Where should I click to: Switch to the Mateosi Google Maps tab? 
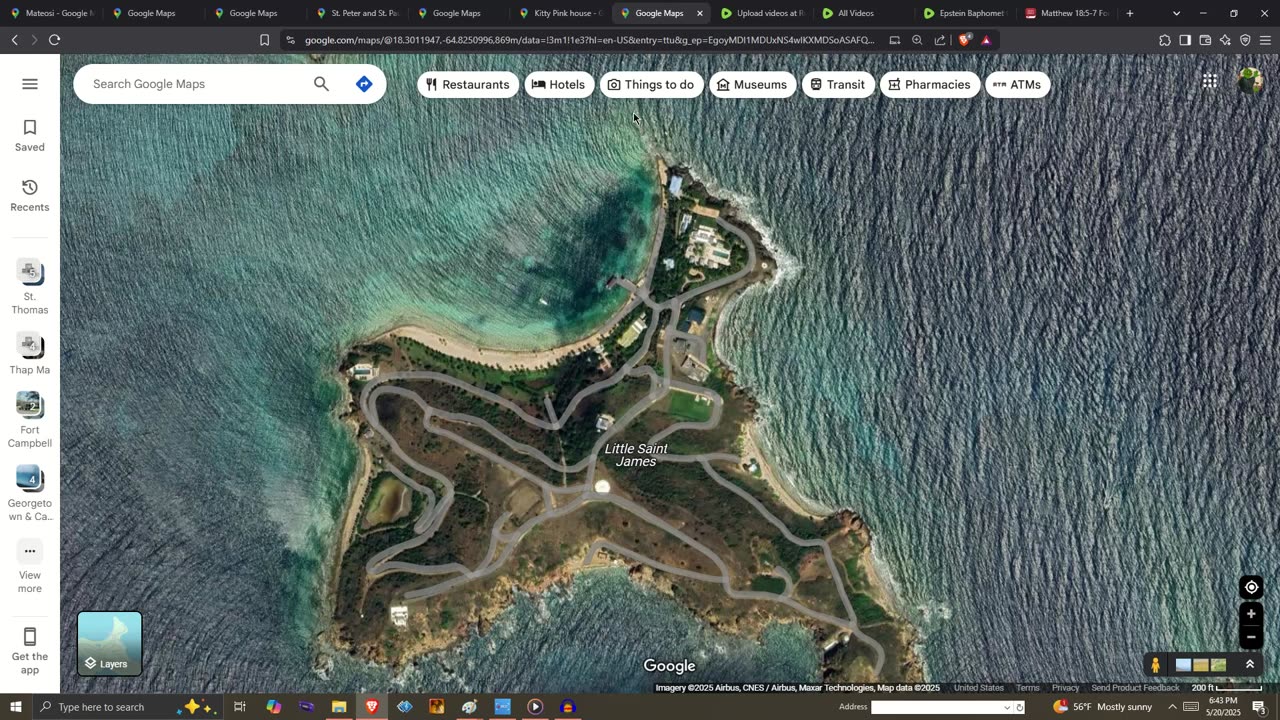(51, 13)
